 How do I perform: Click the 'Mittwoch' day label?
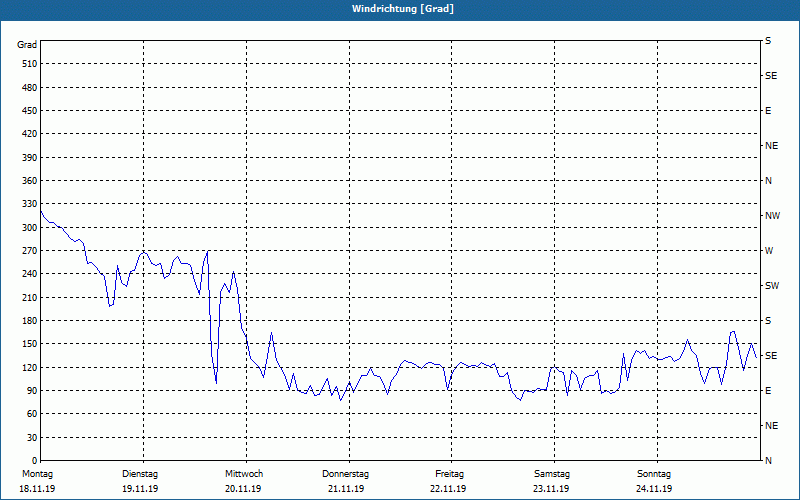(244, 474)
